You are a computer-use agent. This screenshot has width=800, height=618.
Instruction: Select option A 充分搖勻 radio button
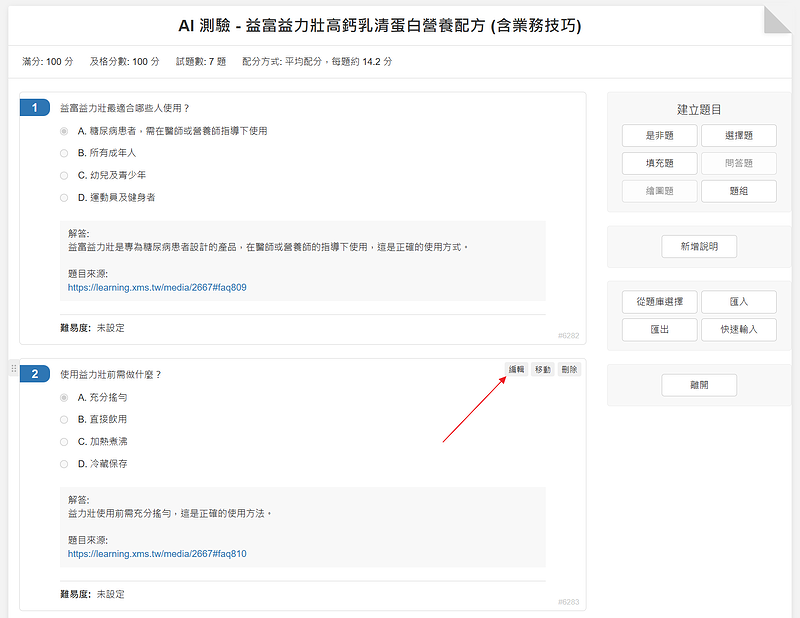[x=65, y=397]
